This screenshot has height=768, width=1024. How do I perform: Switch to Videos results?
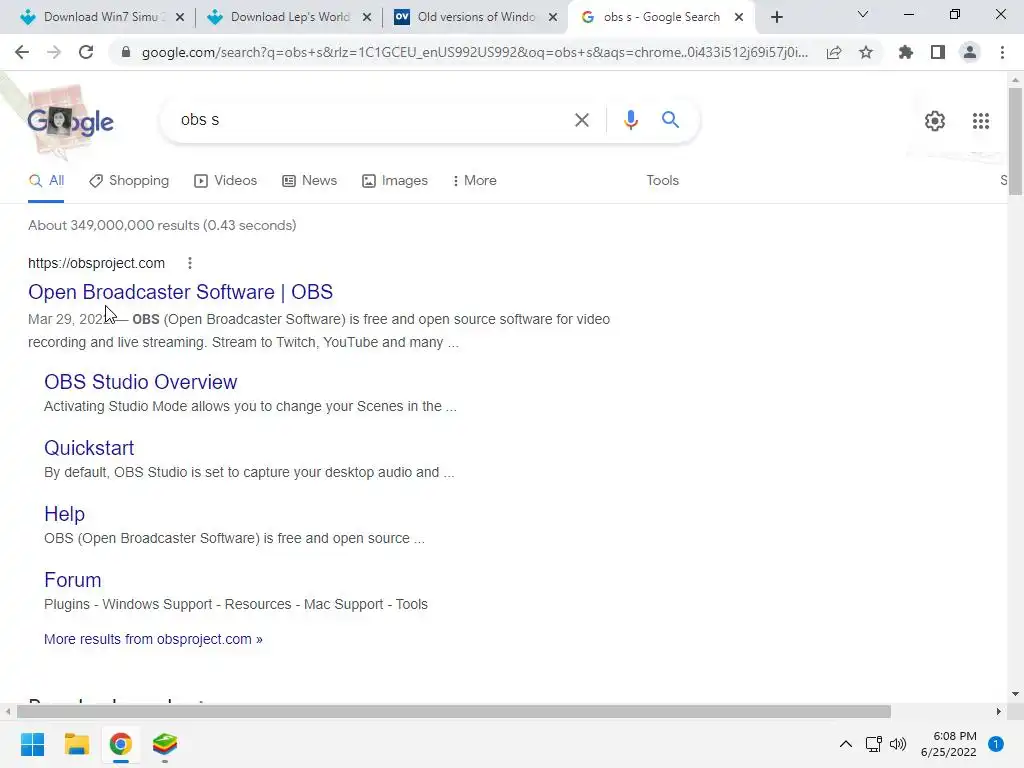click(226, 181)
